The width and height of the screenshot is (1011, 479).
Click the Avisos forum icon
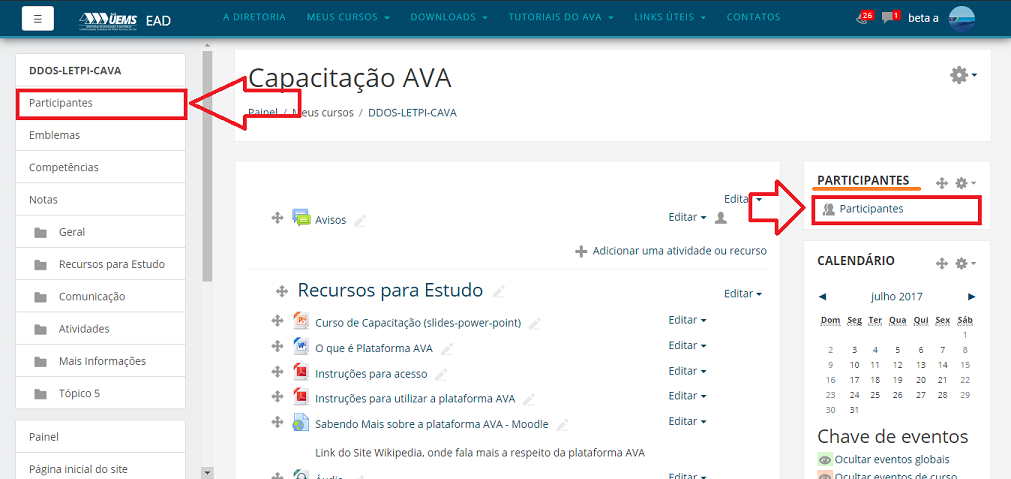(x=301, y=218)
